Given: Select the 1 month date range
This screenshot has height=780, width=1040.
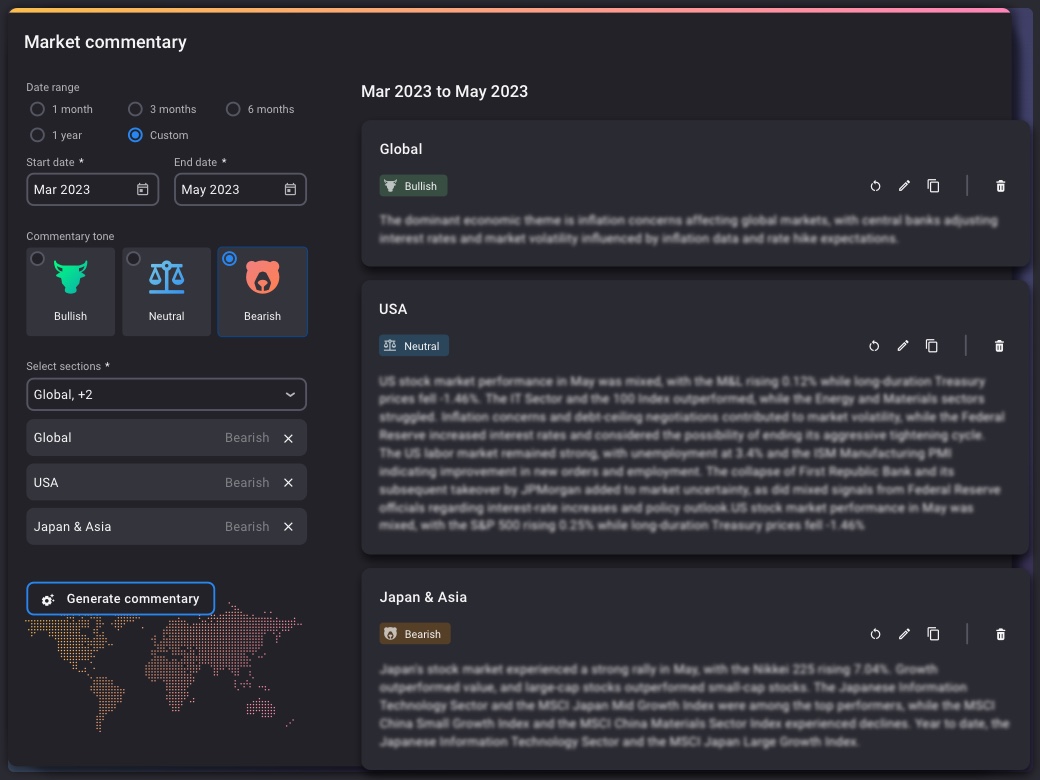Looking at the screenshot, I should (x=38, y=109).
